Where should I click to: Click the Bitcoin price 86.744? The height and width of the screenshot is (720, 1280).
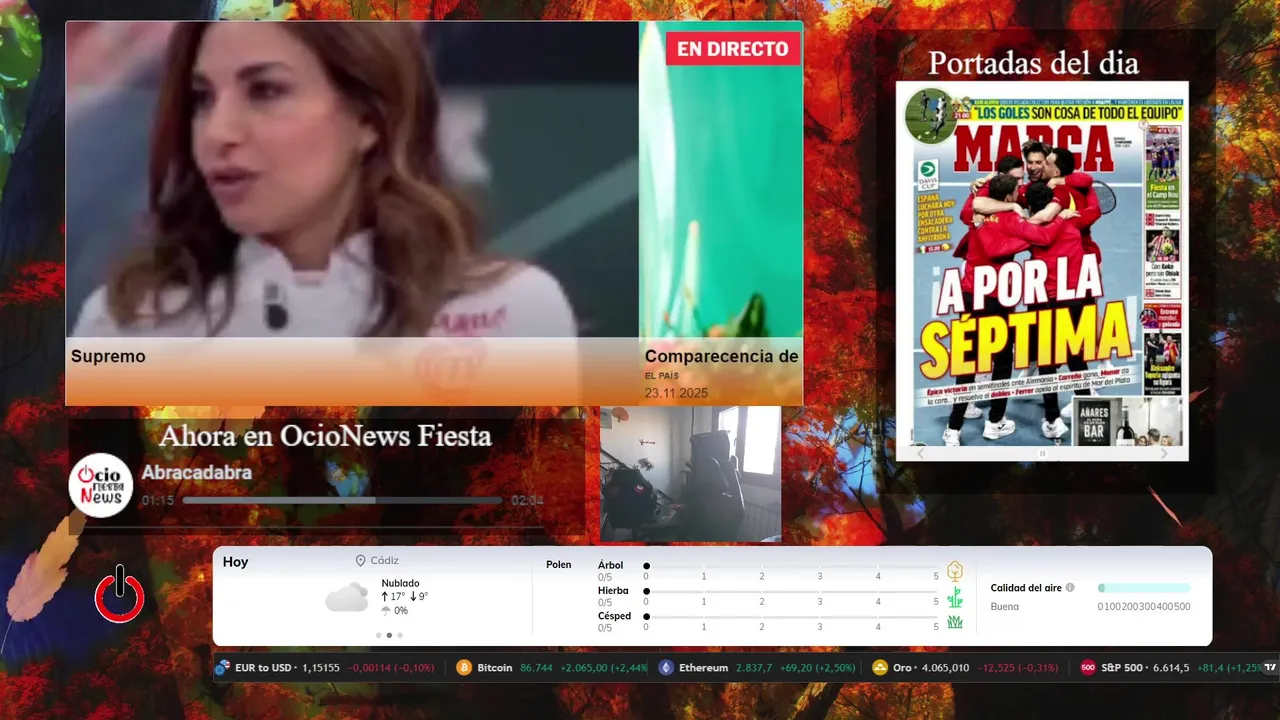pyautogui.click(x=537, y=668)
